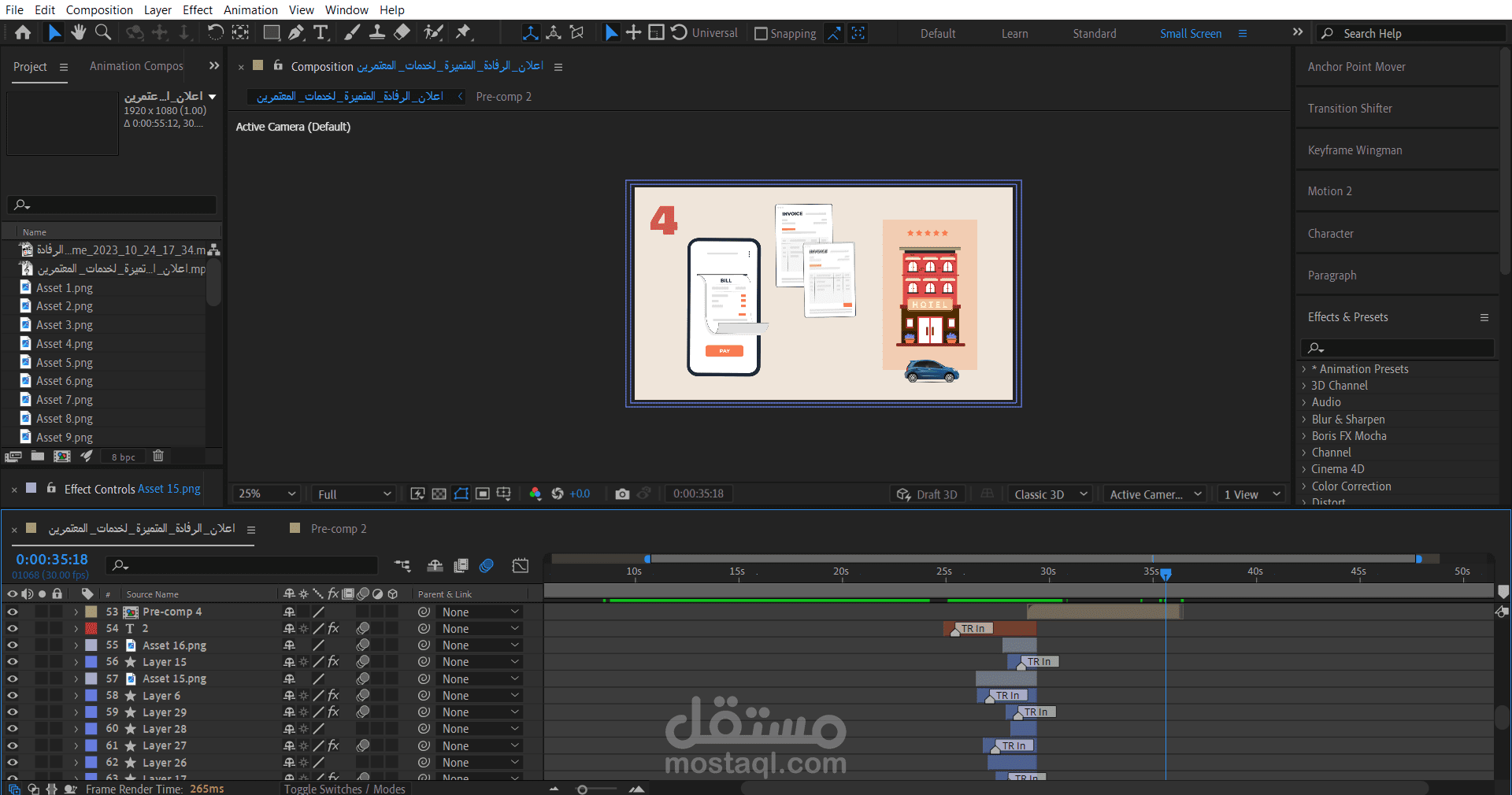Screen dimensions: 1512x795
Task: Click the Home icon in toolbar
Action: point(23,32)
